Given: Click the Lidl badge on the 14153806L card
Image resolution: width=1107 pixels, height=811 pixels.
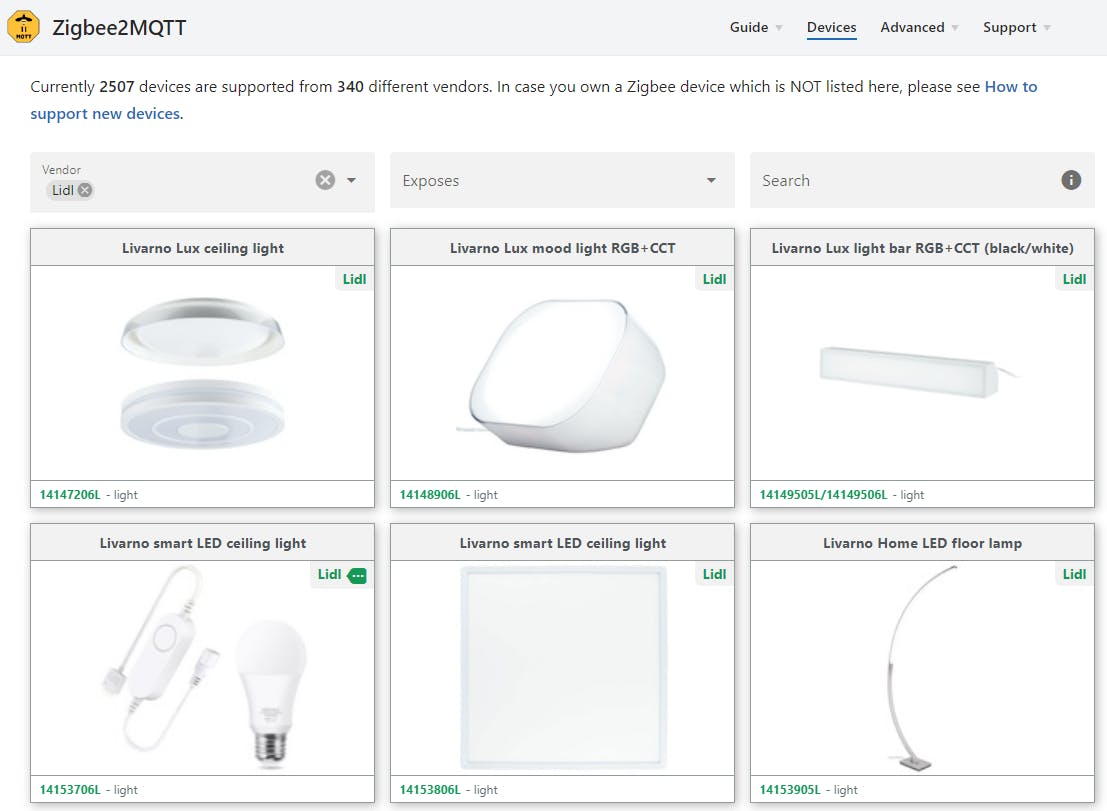Looking at the screenshot, I should 714,575.
